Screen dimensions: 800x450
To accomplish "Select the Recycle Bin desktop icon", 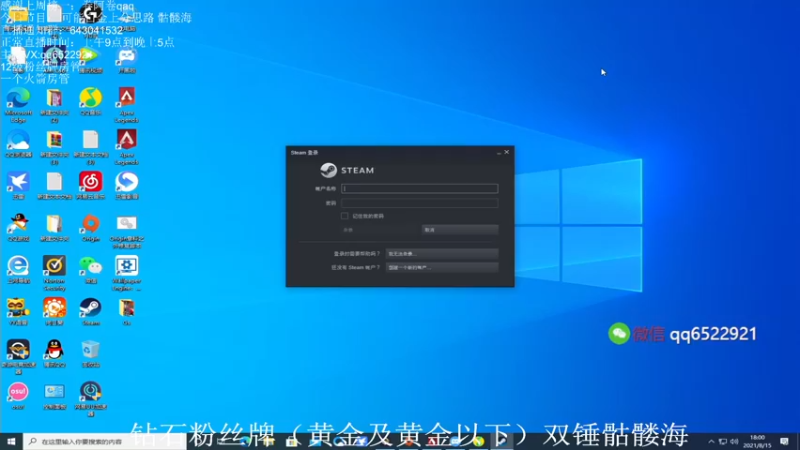I will click(x=90, y=354).
